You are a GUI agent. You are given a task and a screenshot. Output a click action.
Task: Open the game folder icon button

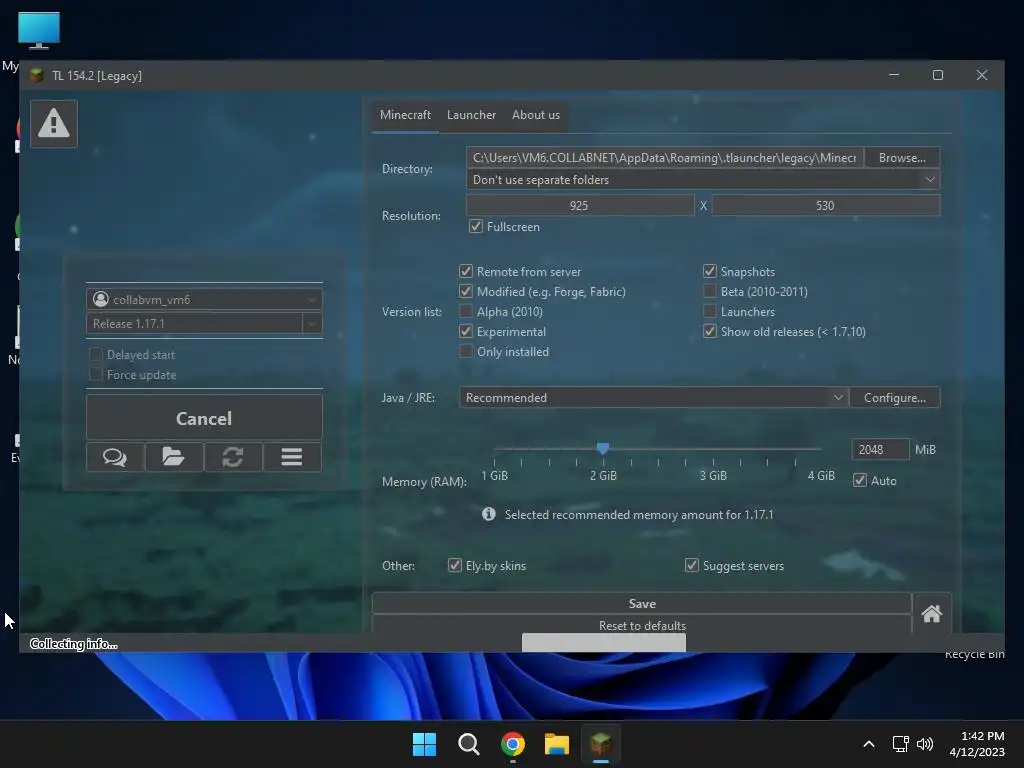pos(174,456)
